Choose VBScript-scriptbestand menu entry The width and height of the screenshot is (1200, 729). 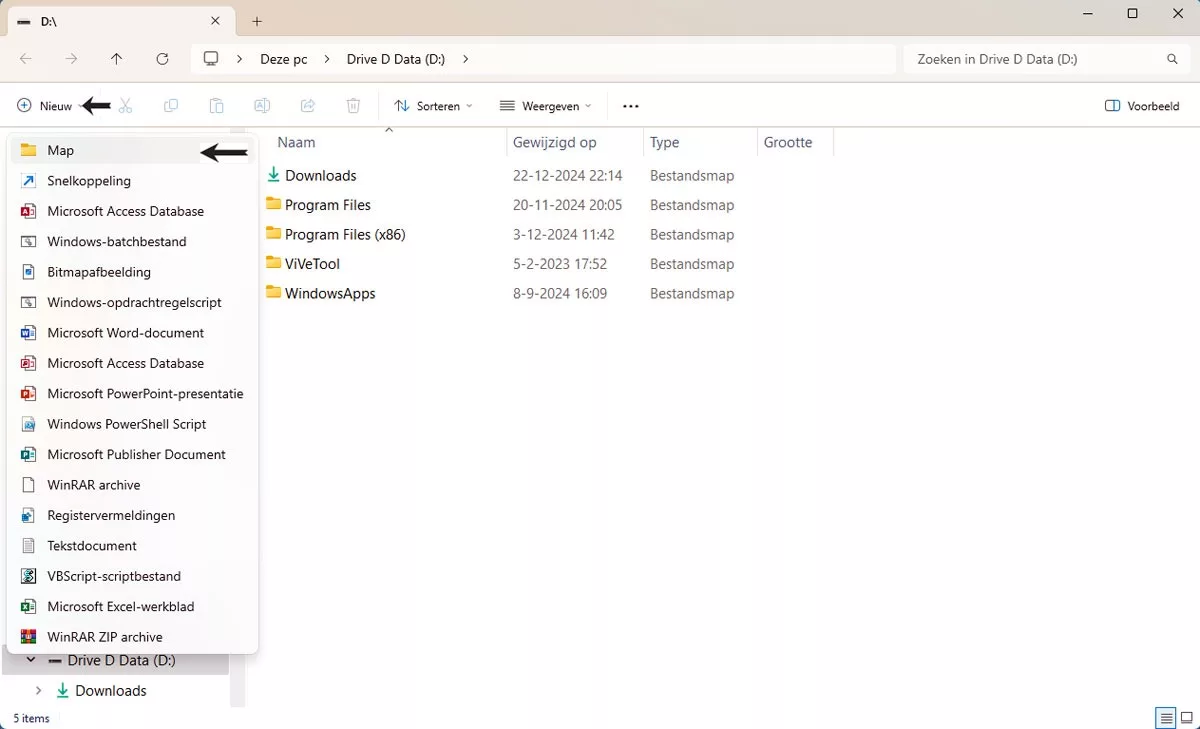coord(132,576)
